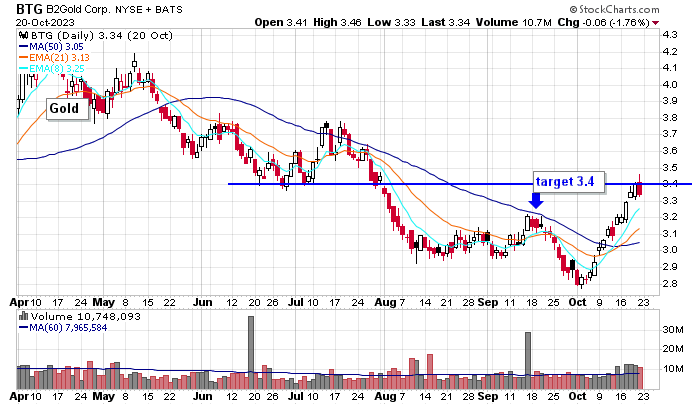The height and width of the screenshot is (405, 700).
Task: Click the Last 3.34 value
Action: [x=445, y=22]
